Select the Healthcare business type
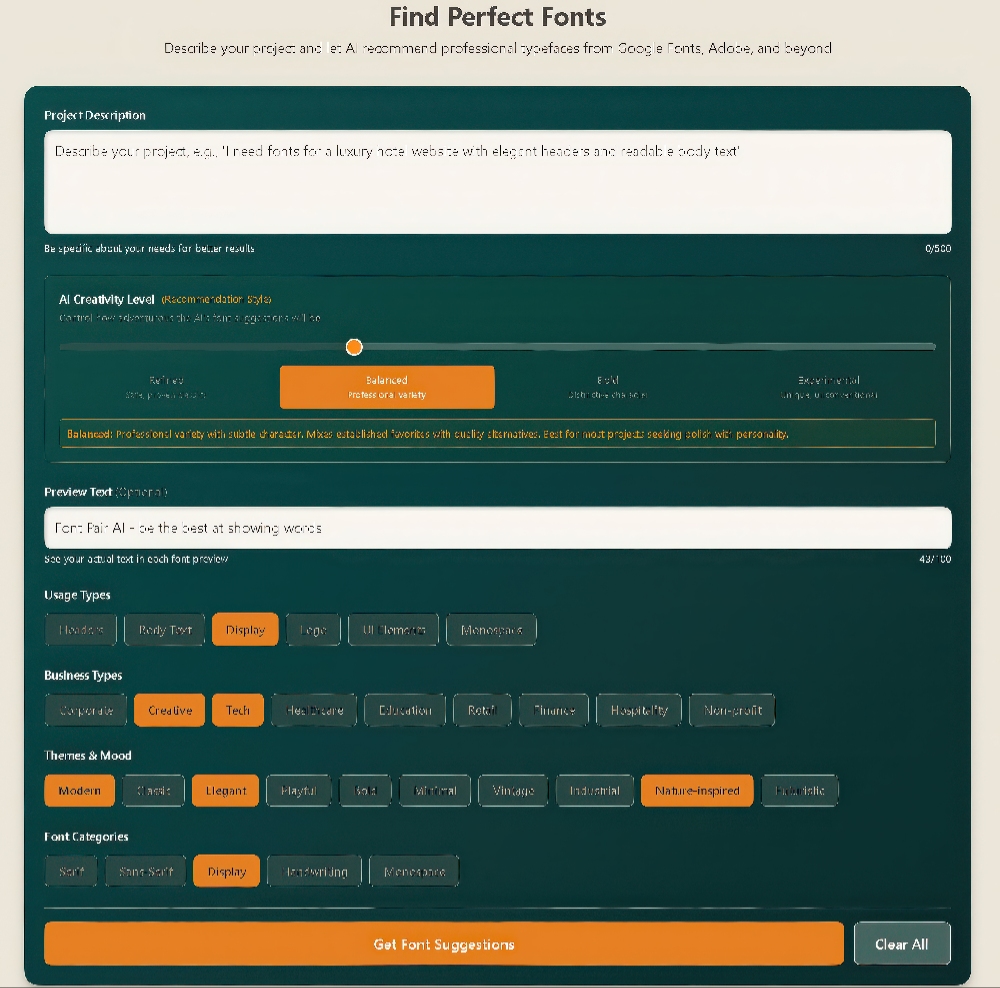Image resolution: width=1000 pixels, height=988 pixels. 314,710
